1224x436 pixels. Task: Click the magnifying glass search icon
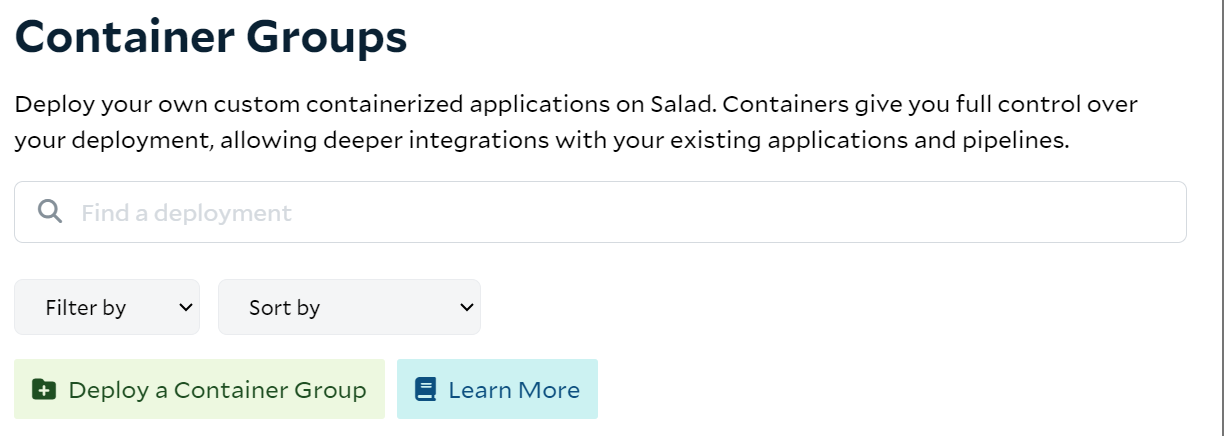click(x=50, y=212)
